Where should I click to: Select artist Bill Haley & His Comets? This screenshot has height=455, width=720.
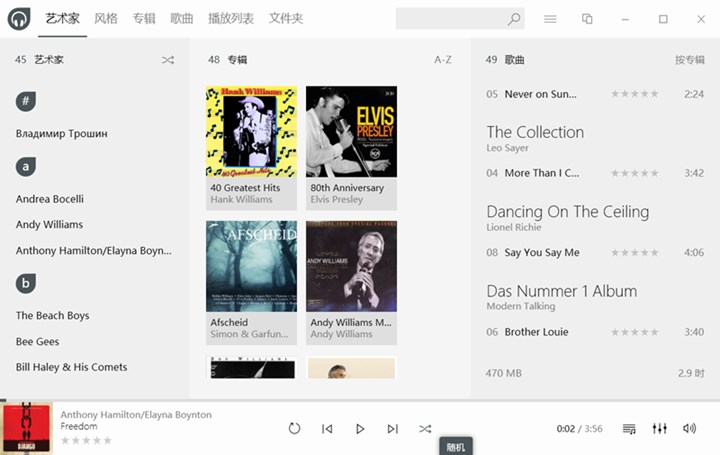[71, 367]
